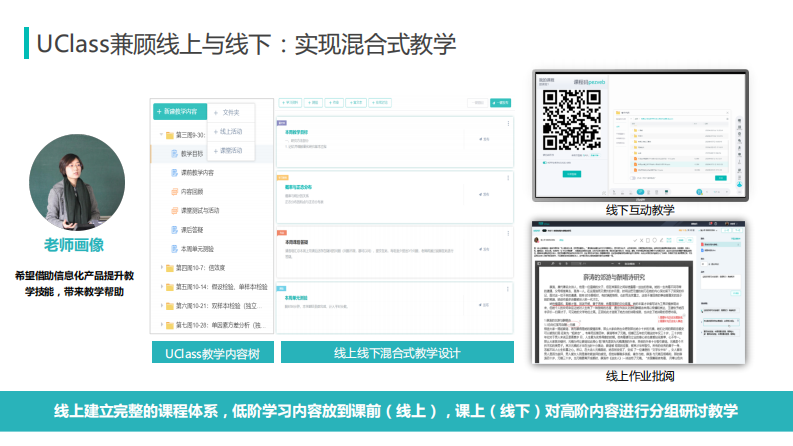Open the 本周教学目标 card title

296,132
